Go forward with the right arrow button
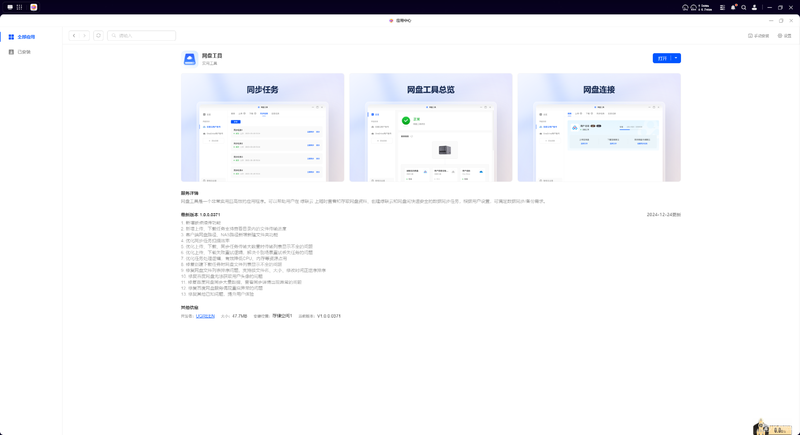 pos(84,36)
